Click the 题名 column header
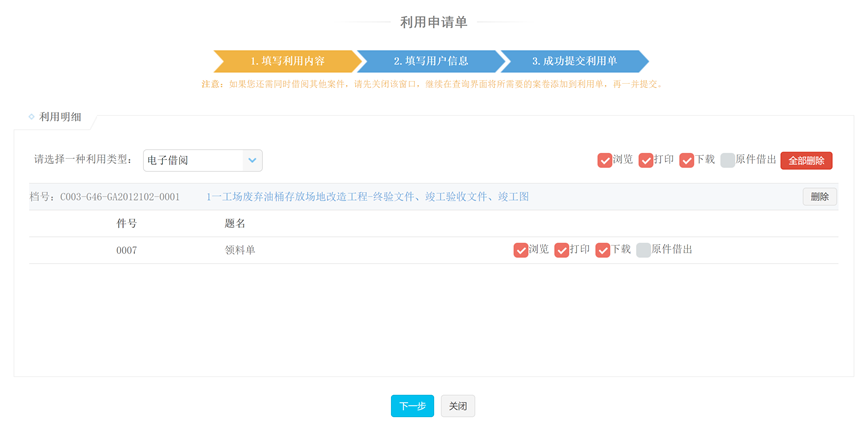Screen dimensions: 865x421 tap(235, 223)
